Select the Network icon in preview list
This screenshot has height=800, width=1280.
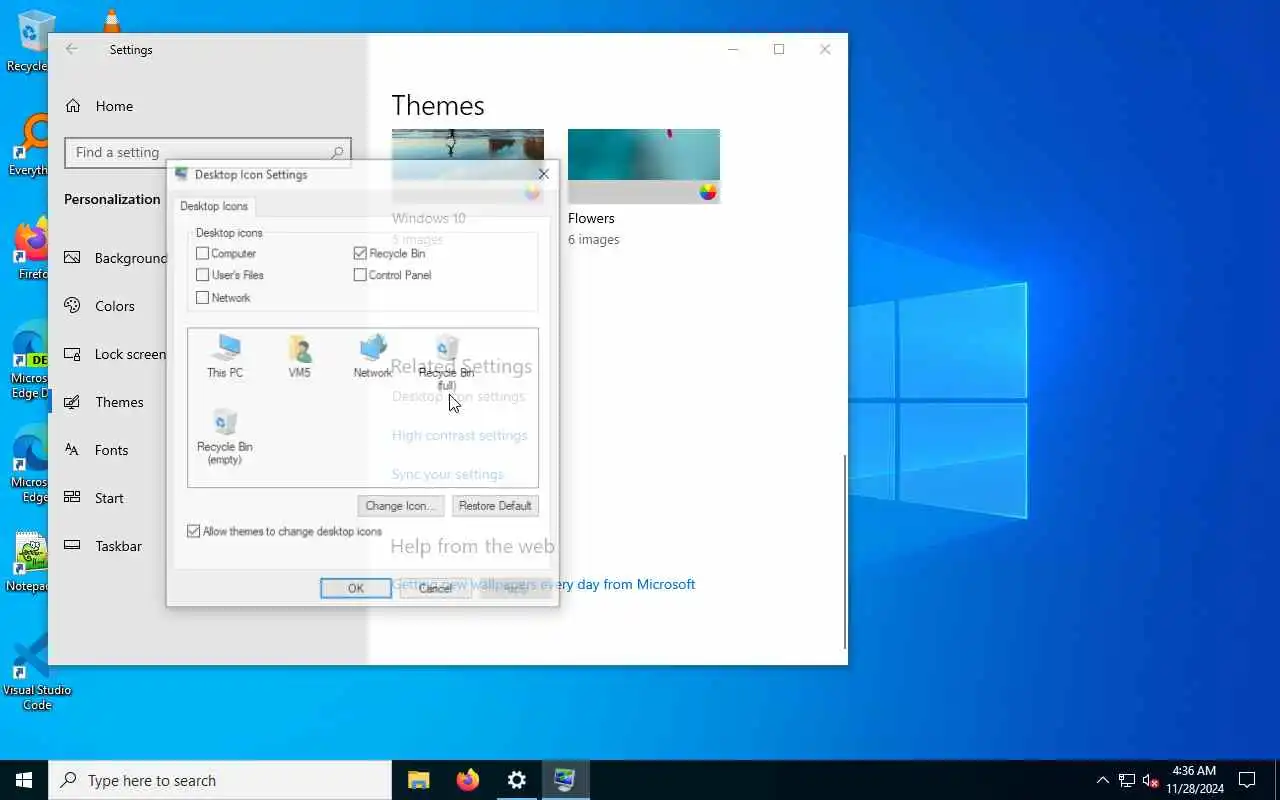373,357
